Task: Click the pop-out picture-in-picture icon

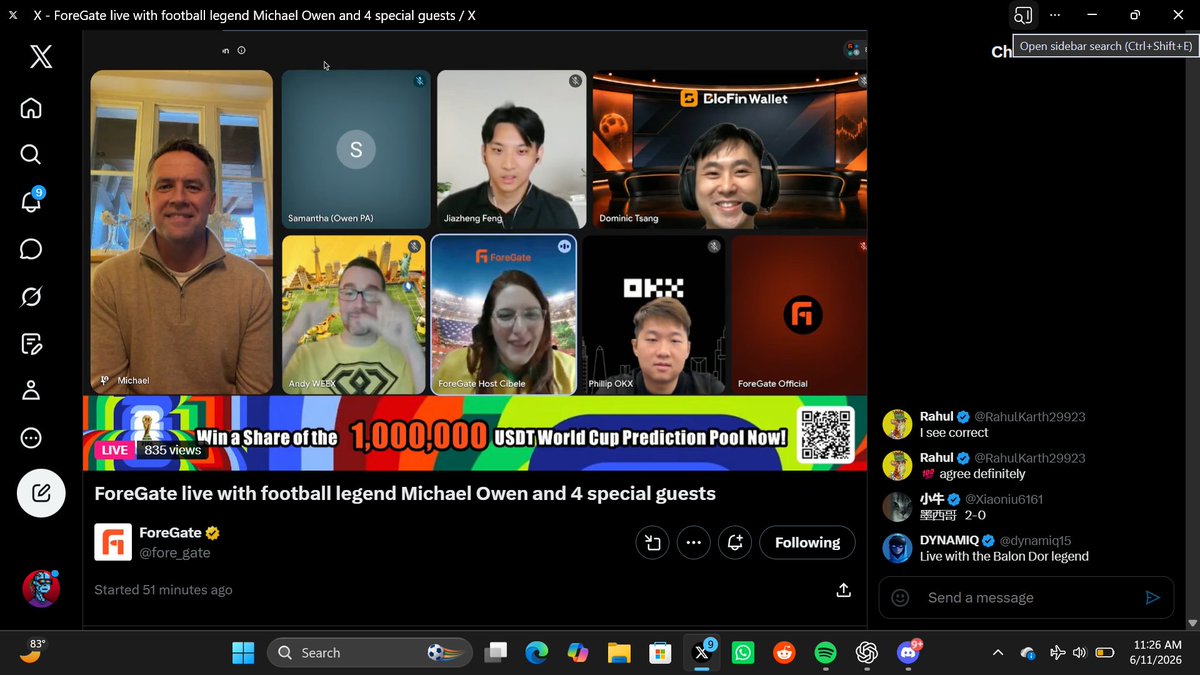Action: click(x=652, y=543)
